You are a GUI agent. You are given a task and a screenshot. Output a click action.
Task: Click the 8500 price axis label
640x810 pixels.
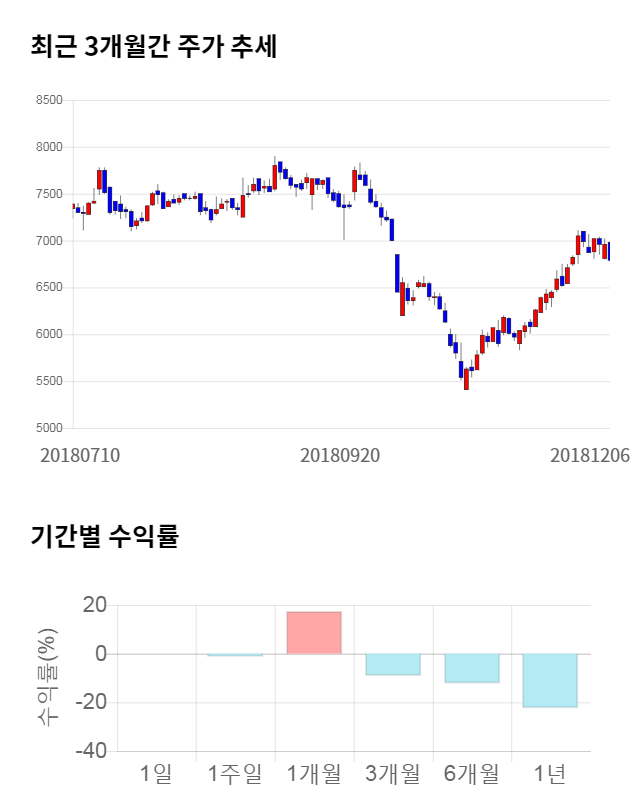(48, 100)
